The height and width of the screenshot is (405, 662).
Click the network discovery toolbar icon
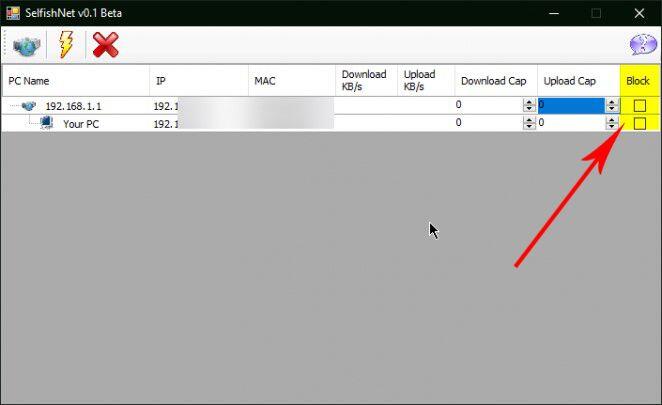(25, 45)
